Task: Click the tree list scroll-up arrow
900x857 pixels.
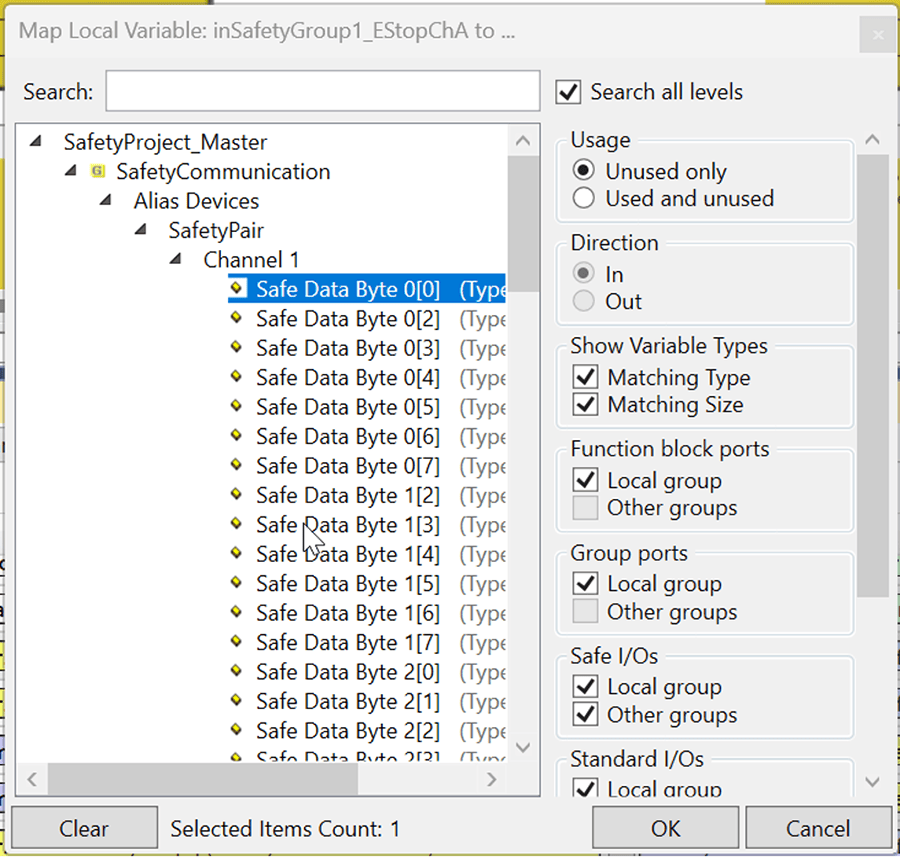Action: (x=523, y=141)
